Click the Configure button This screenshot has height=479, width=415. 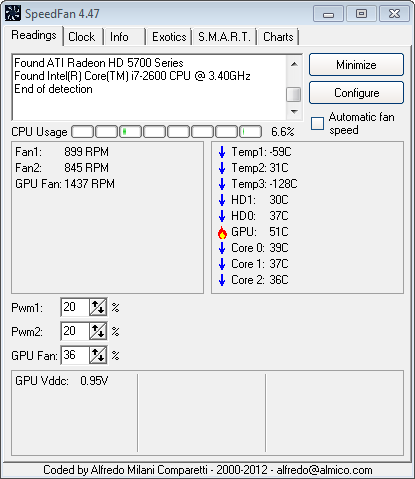coord(356,93)
